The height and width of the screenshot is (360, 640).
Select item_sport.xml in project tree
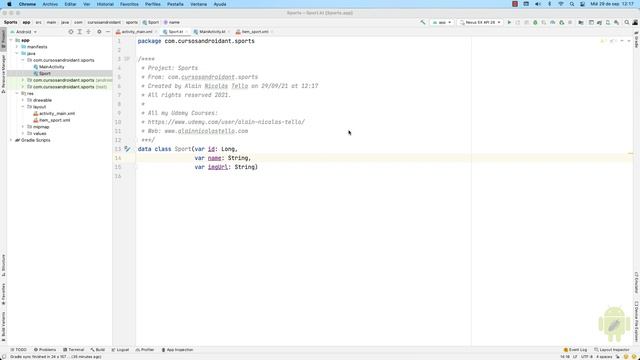point(54,120)
